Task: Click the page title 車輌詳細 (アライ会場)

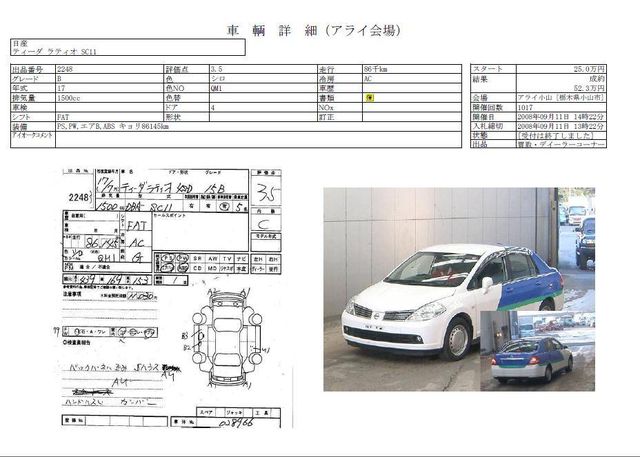Action: [x=313, y=31]
